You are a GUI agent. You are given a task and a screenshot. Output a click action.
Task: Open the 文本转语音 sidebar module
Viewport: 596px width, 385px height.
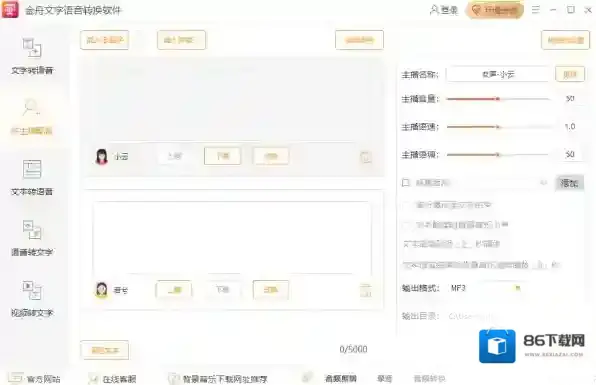coord(32,177)
